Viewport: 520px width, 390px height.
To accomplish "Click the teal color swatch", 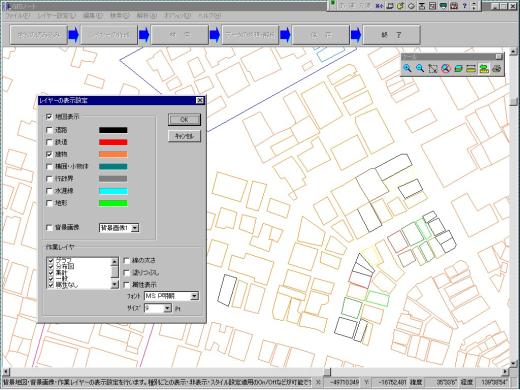I will pos(113,167).
